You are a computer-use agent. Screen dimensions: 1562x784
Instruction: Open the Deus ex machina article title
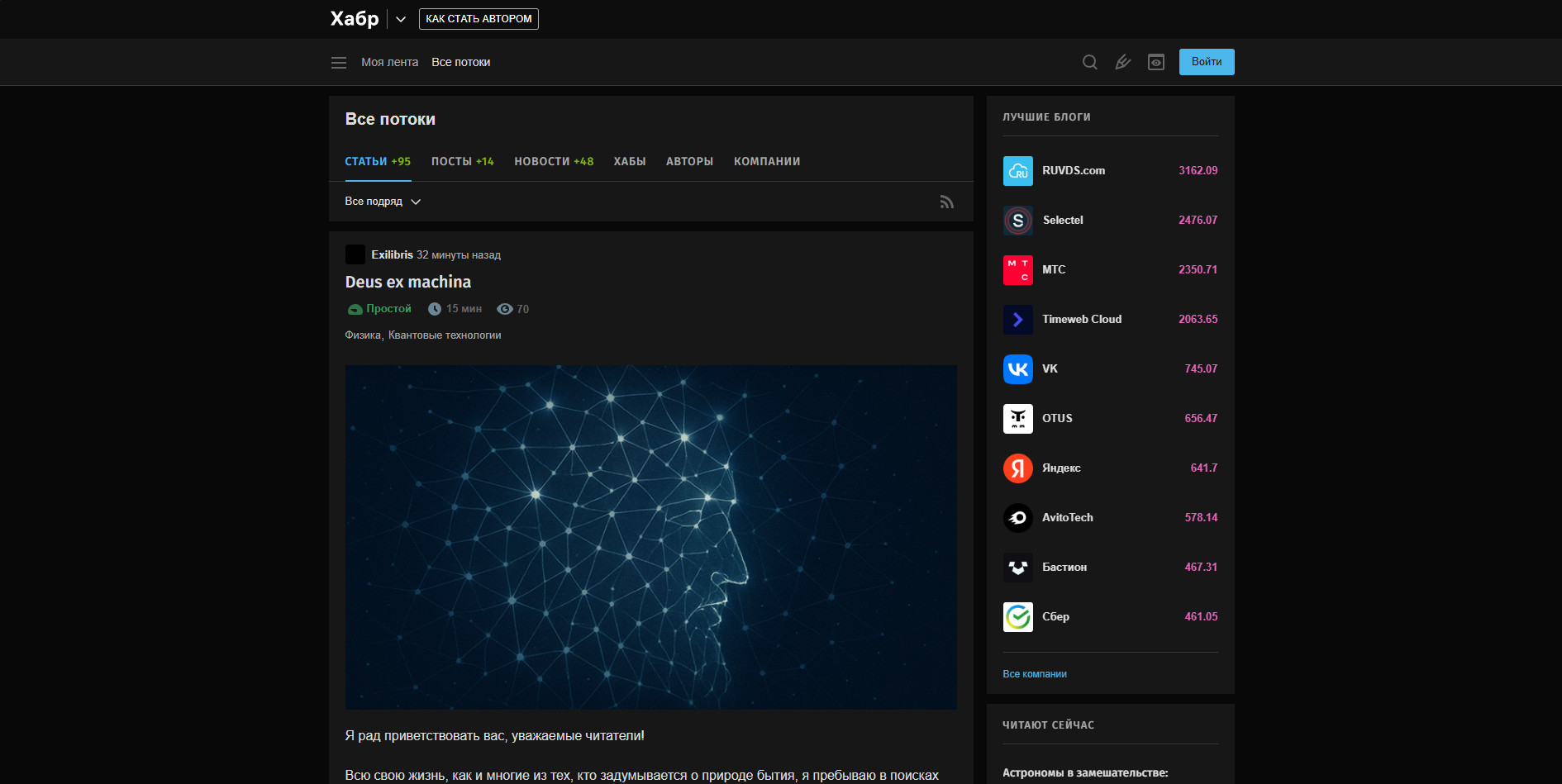pos(407,282)
